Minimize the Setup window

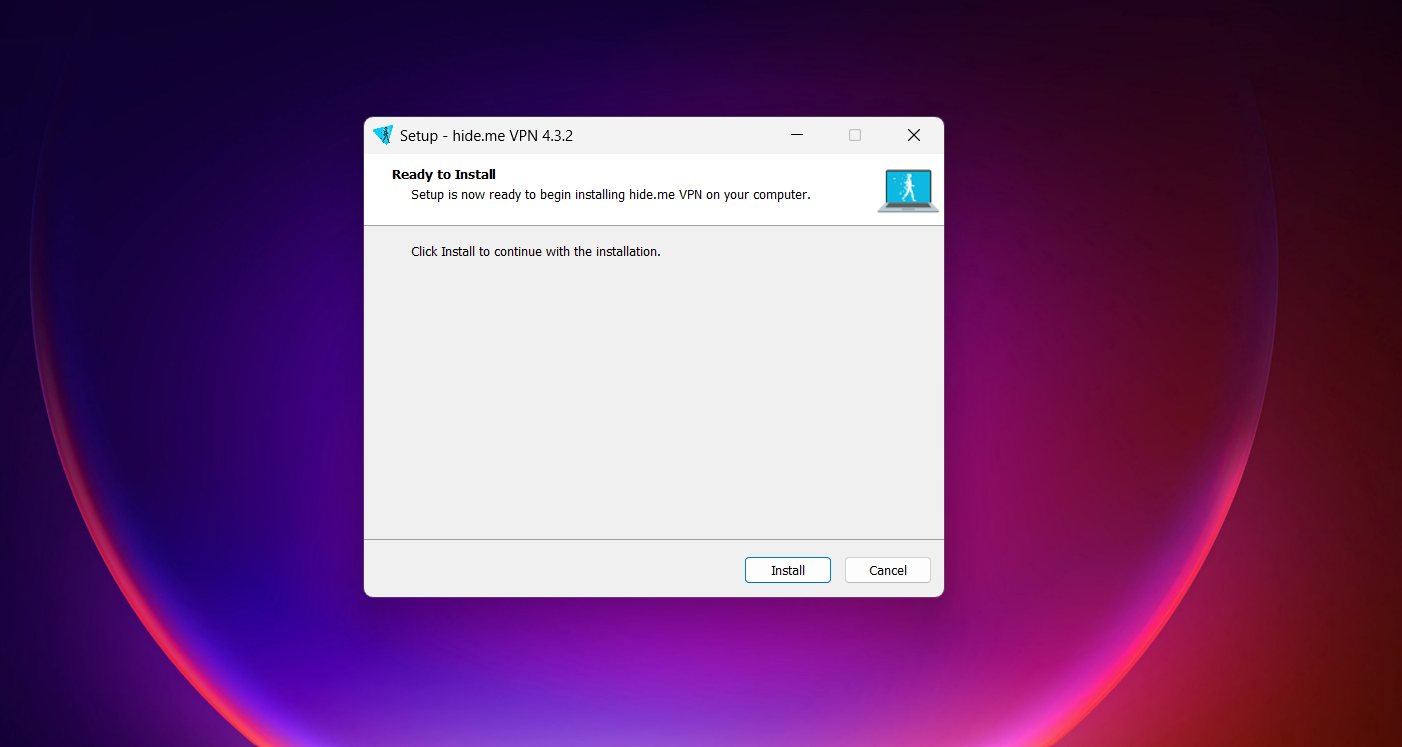pyautogui.click(x=797, y=135)
